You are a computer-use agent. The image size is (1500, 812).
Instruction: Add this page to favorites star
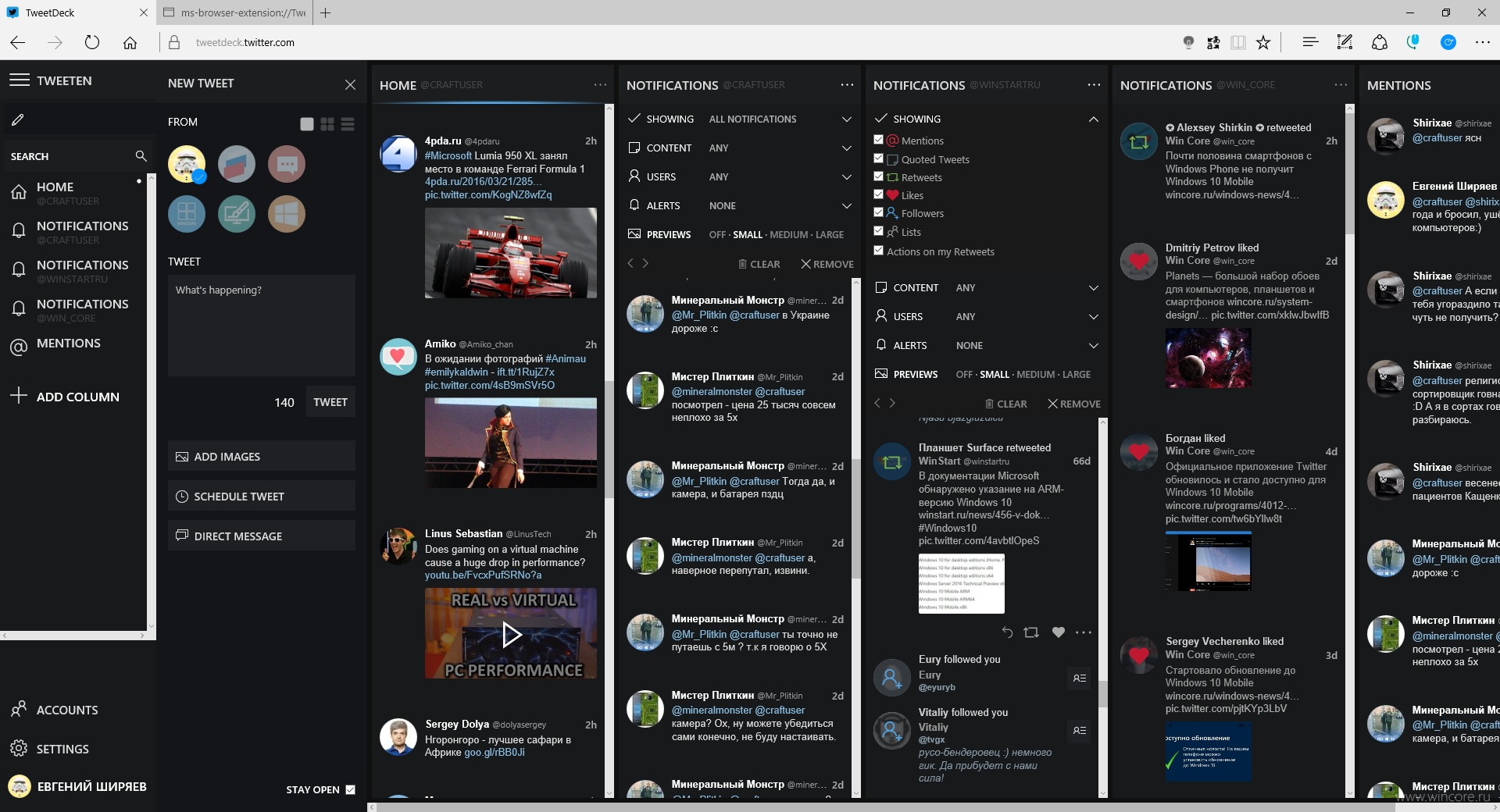[x=1263, y=42]
